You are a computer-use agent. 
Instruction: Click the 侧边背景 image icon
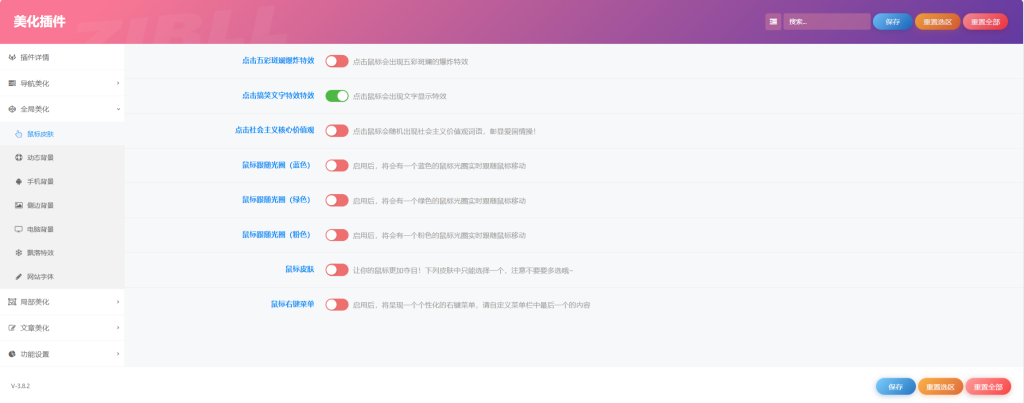point(19,205)
